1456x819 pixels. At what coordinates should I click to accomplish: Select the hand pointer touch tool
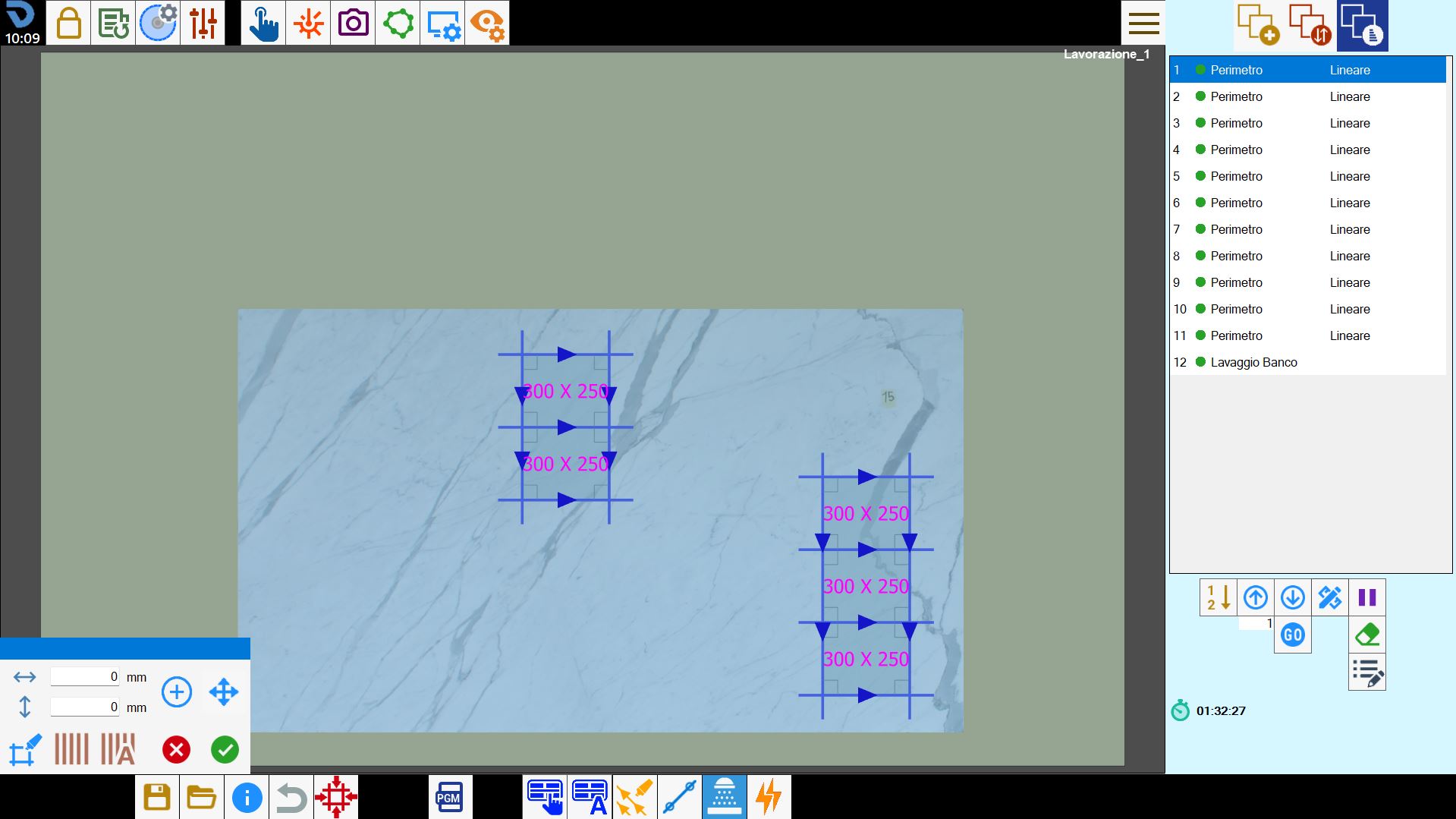tap(263, 23)
